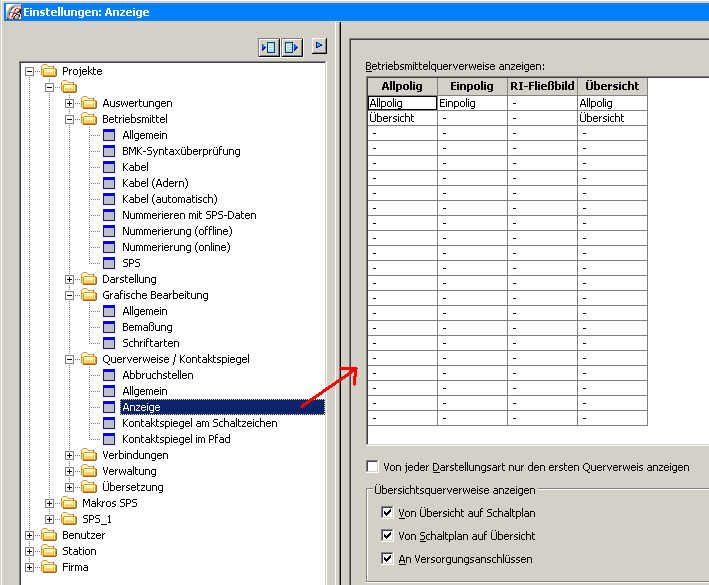Viewport: 709px width, 585px height.
Task: Select the Kabel tree item
Action: (x=135, y=167)
